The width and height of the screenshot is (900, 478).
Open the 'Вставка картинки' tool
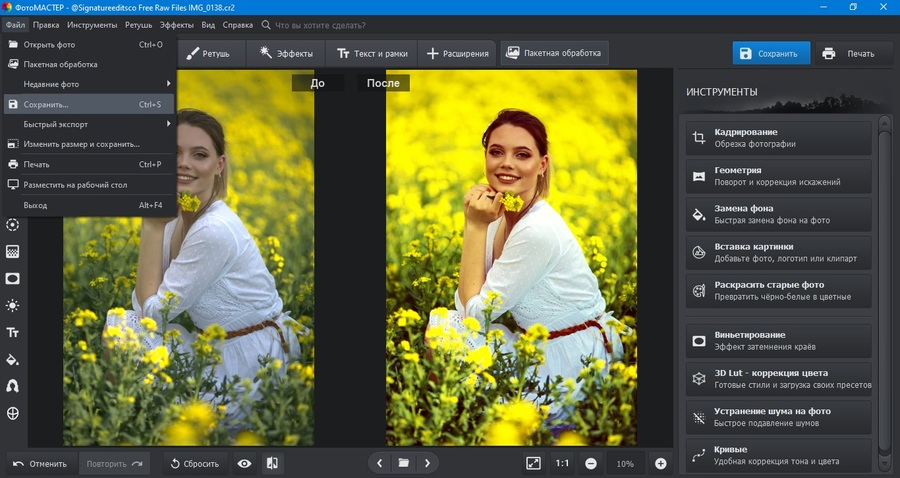(778, 252)
